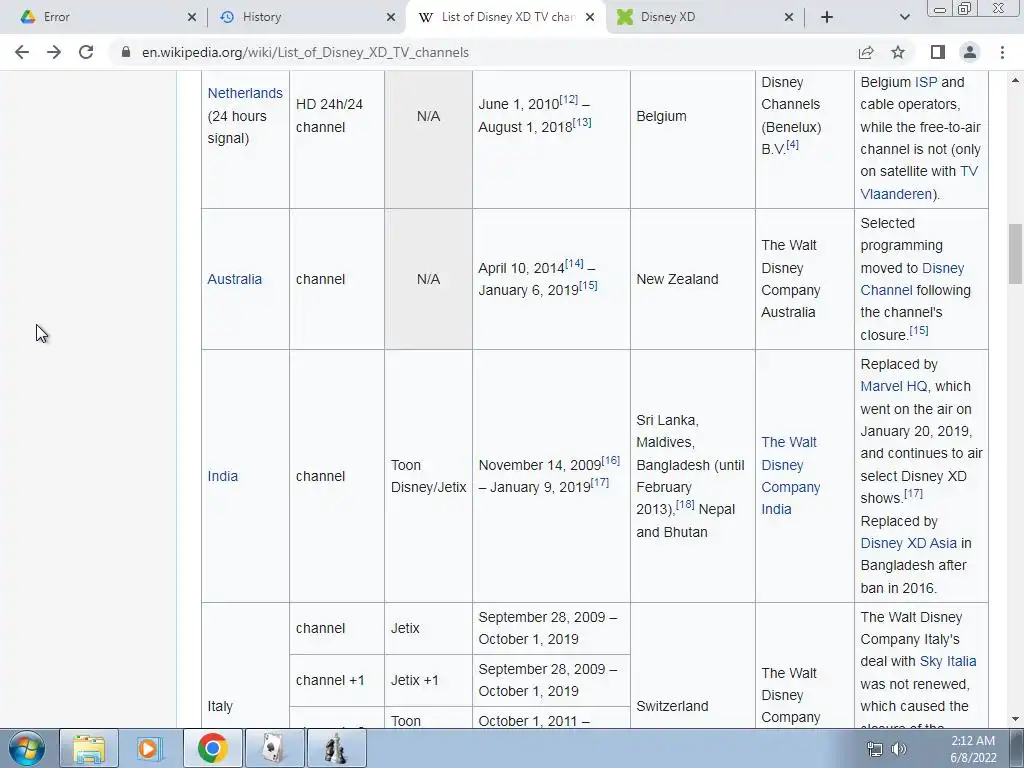Click the 'Jetix +1' table cell
Viewport: 1024px width, 768px height.
click(x=428, y=680)
